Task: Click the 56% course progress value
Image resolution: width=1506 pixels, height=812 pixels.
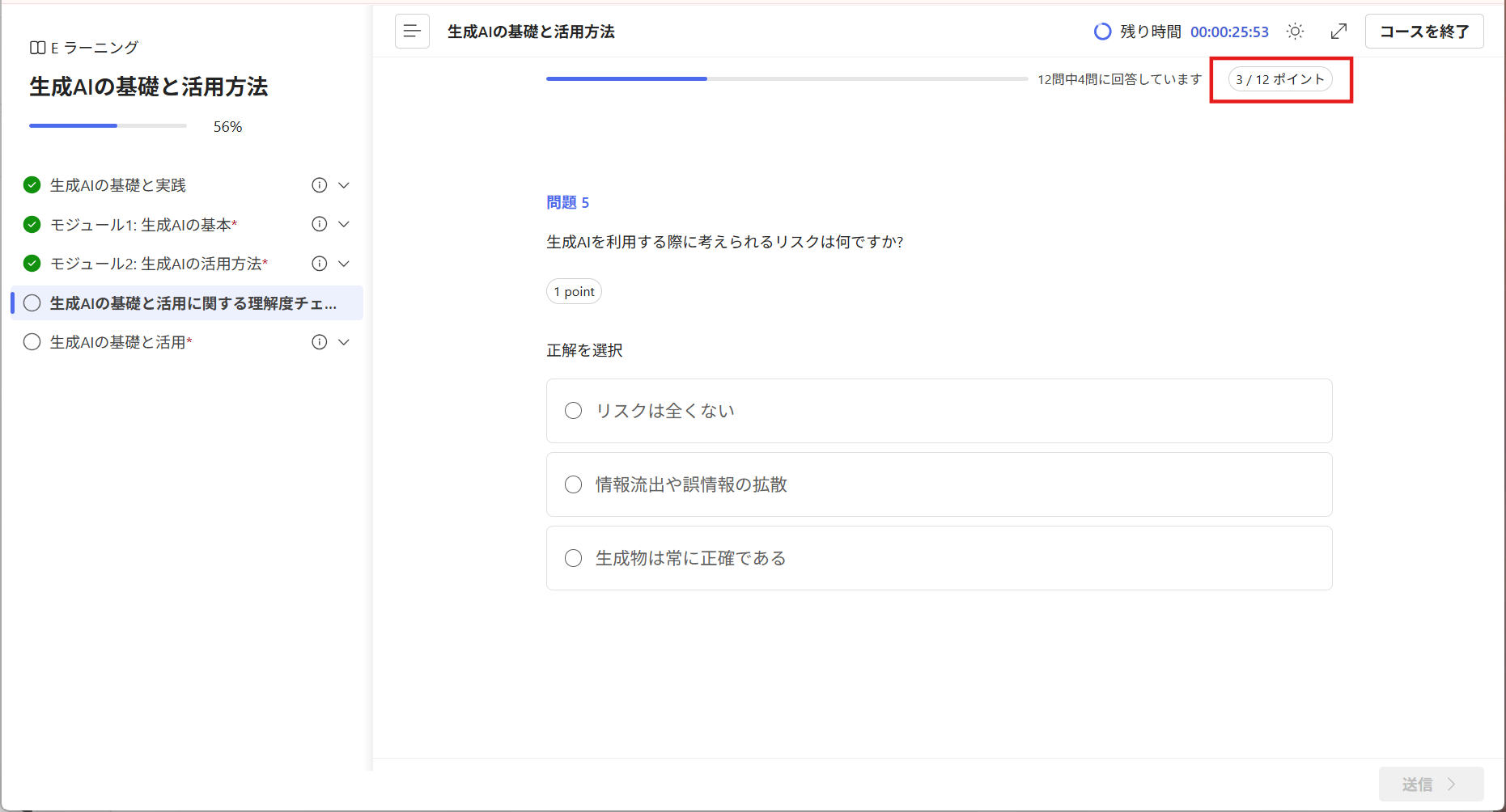Action: [x=227, y=127]
